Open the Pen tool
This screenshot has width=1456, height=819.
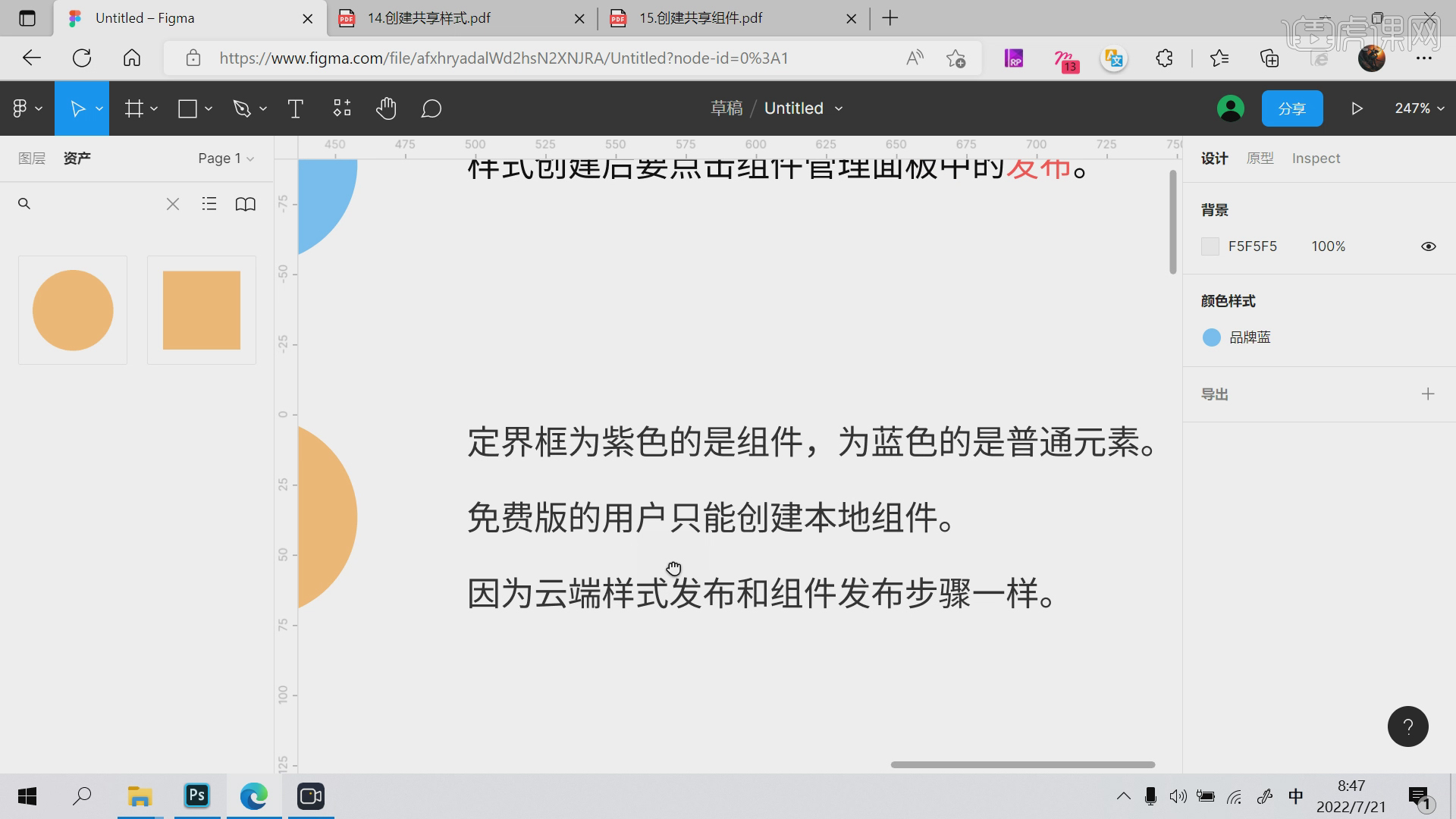coord(242,108)
